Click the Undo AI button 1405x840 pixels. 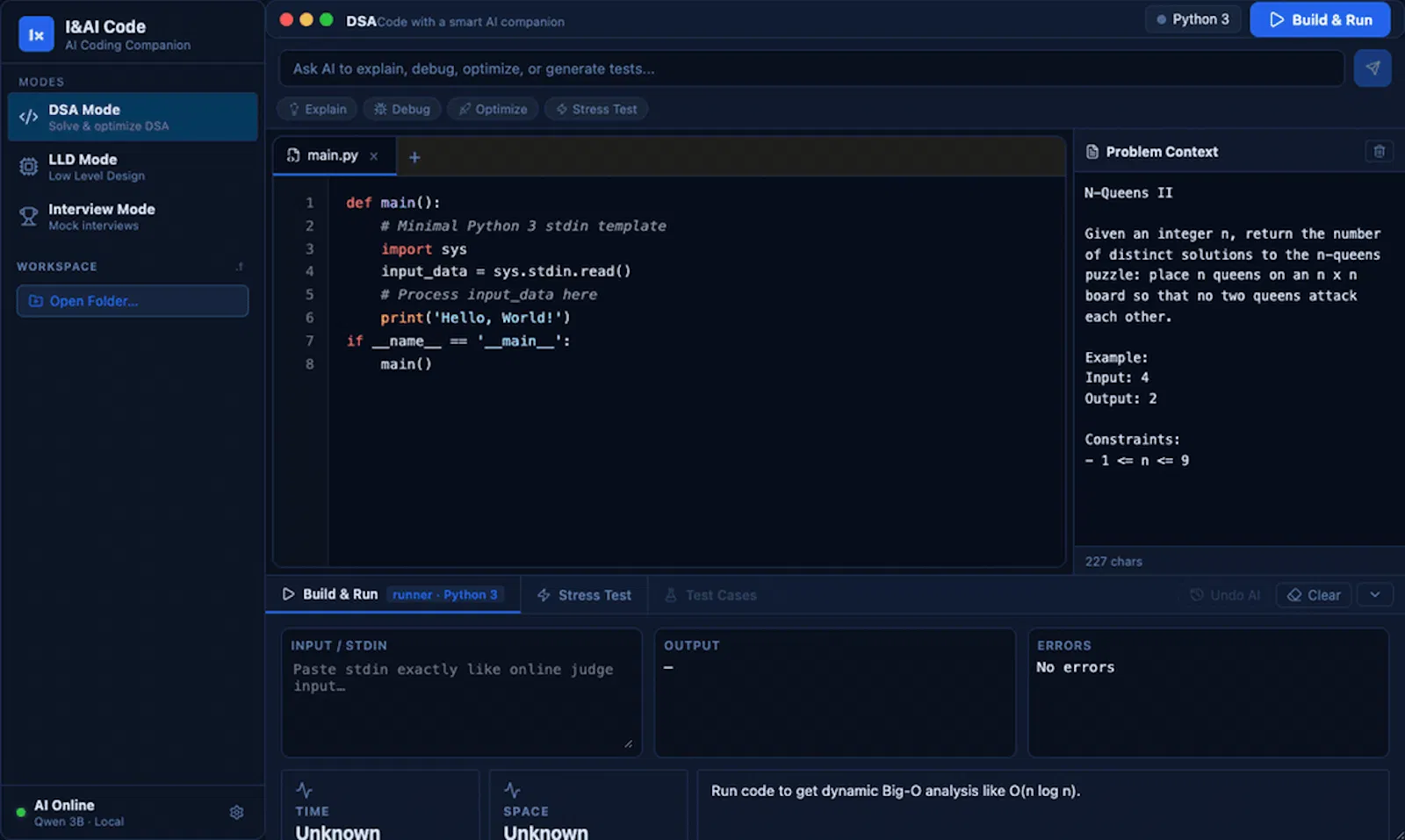[x=1225, y=595]
